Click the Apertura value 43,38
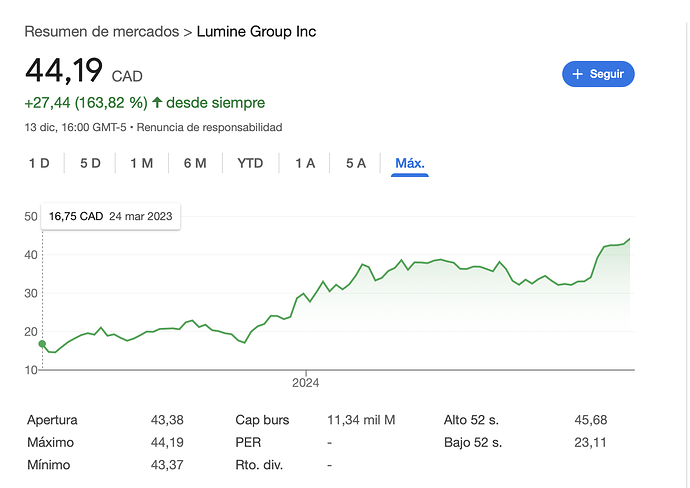Image resolution: width=690 pixels, height=488 pixels. coord(167,420)
